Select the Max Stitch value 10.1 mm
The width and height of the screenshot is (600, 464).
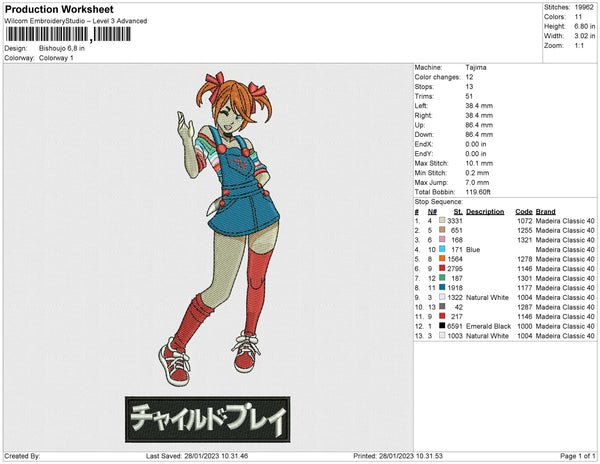479,163
